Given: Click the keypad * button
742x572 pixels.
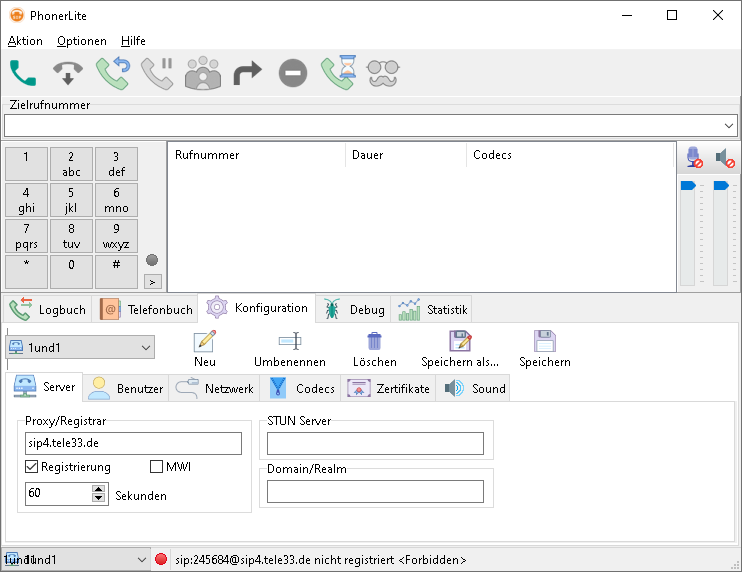Looking at the screenshot, I should click(x=26, y=272).
